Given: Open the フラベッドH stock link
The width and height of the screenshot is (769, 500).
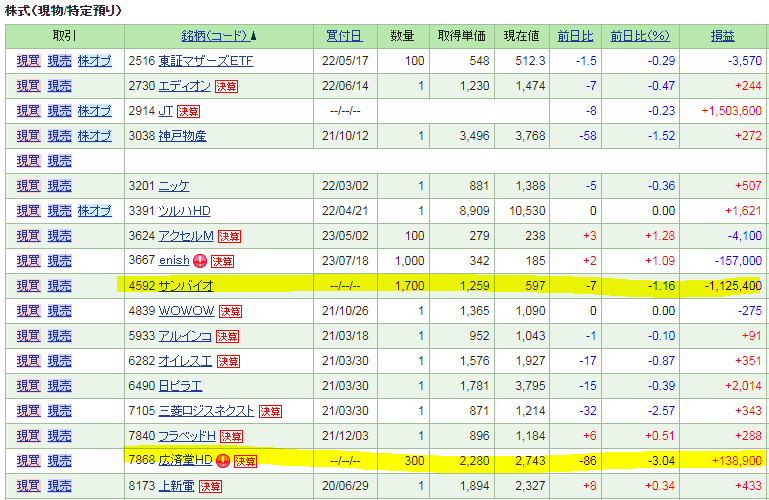Looking at the screenshot, I should [187, 436].
